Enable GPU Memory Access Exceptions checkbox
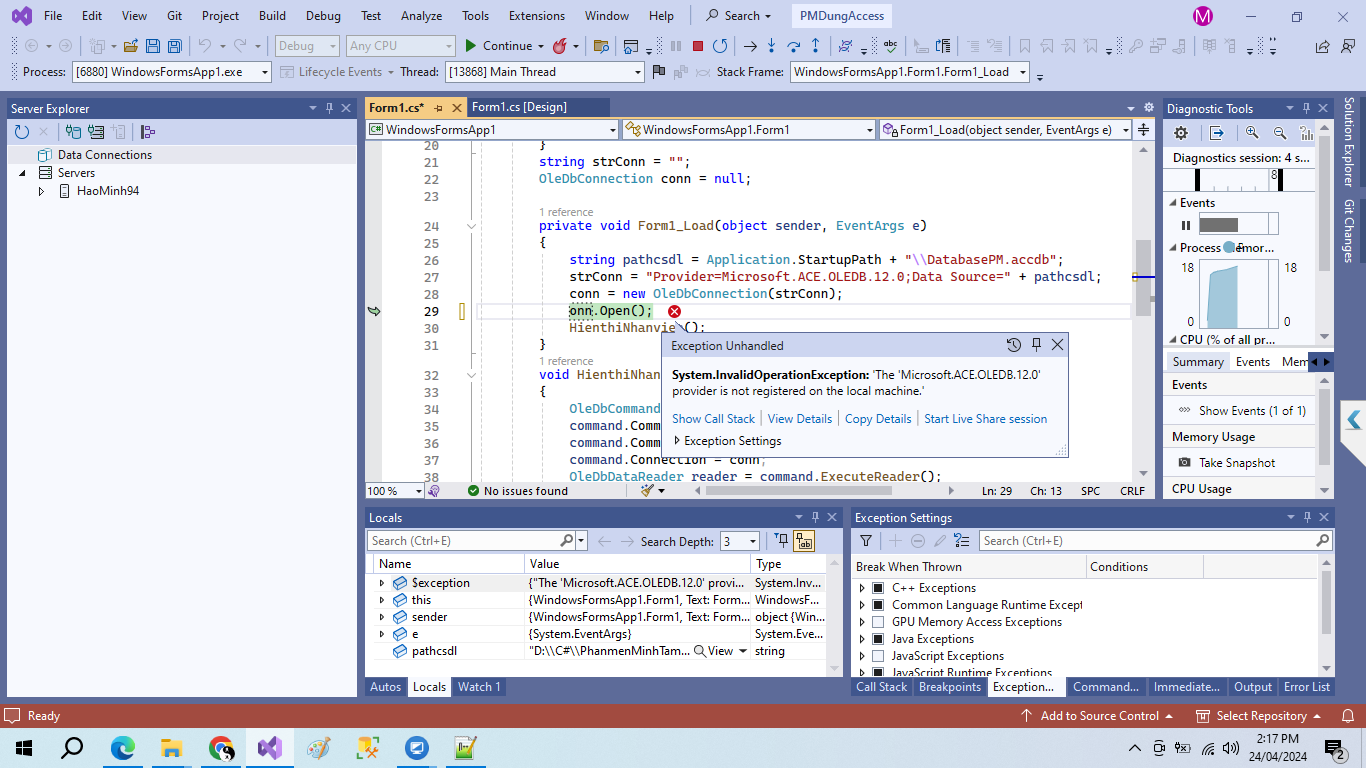The image size is (1366, 768). coord(878,622)
